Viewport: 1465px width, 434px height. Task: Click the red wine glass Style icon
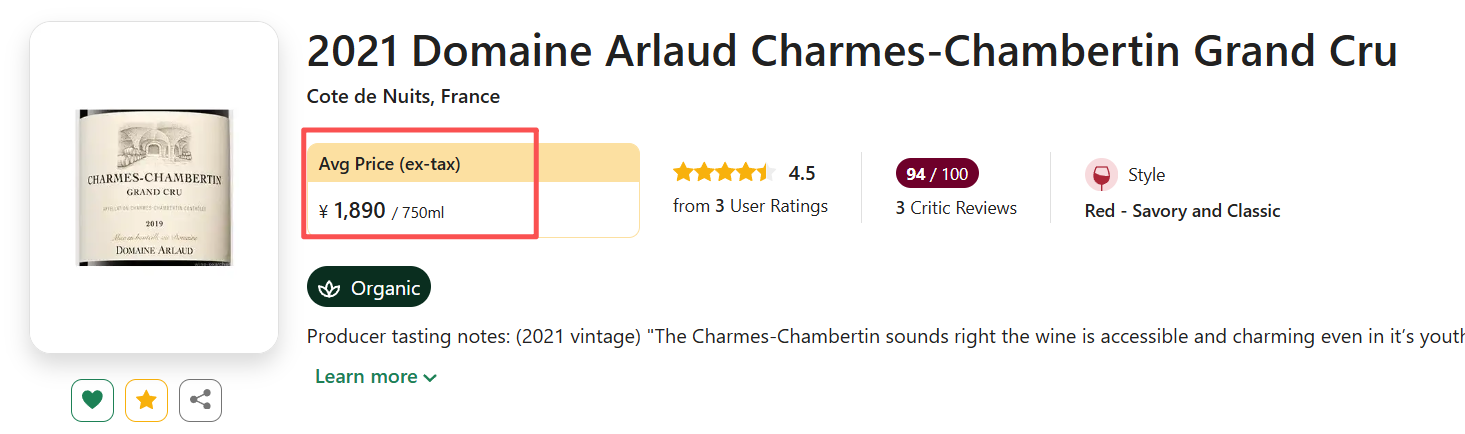tap(1101, 175)
